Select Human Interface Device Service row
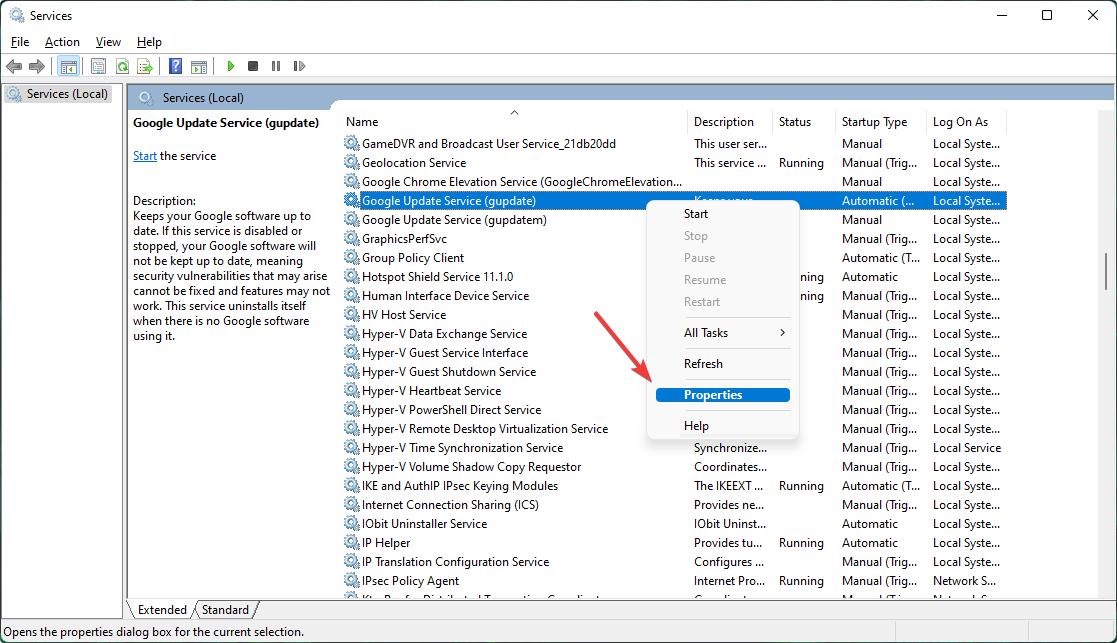The height and width of the screenshot is (643, 1117). point(674,296)
